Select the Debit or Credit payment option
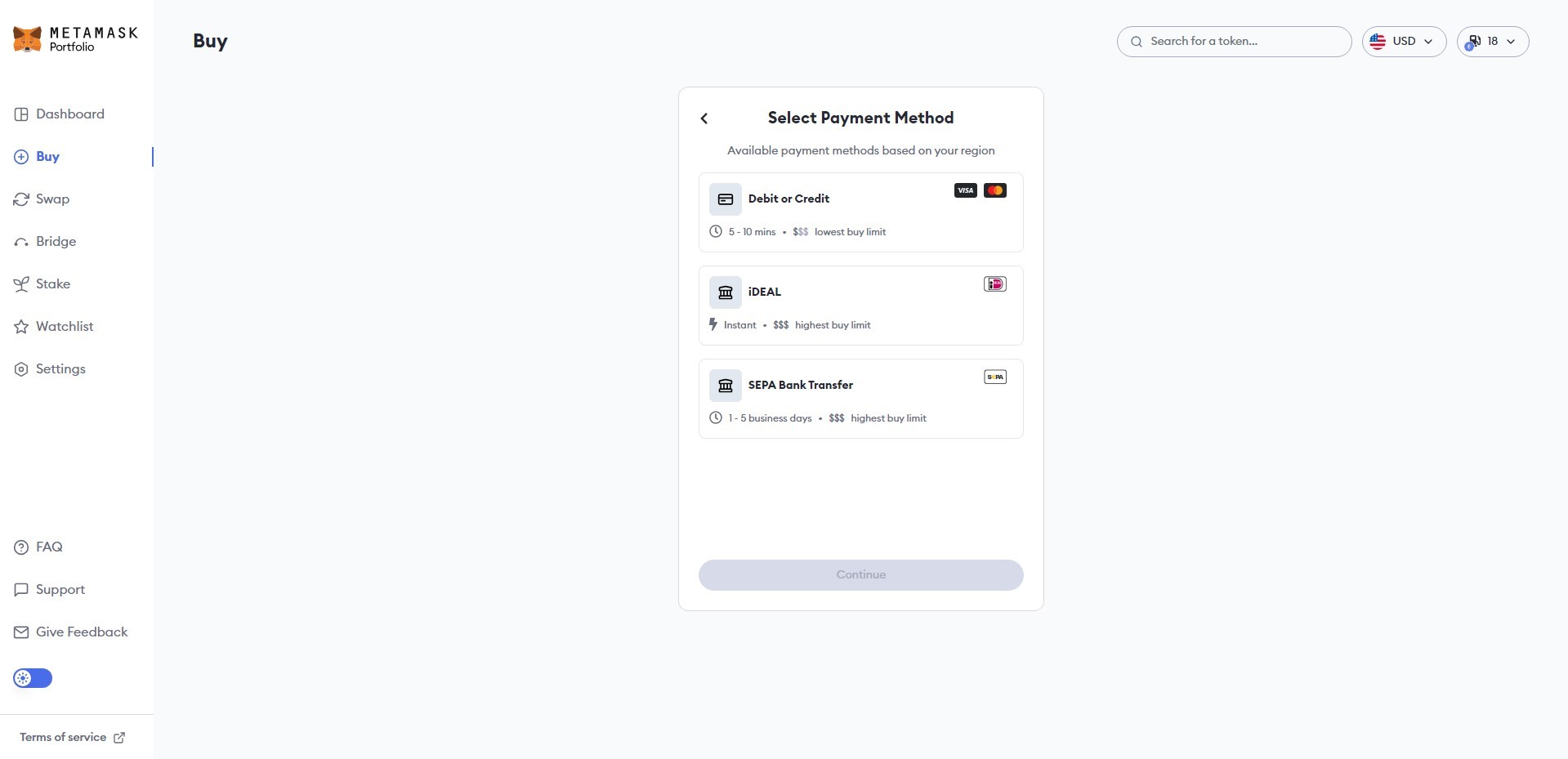Viewport: 1568px width, 759px height. (860, 212)
